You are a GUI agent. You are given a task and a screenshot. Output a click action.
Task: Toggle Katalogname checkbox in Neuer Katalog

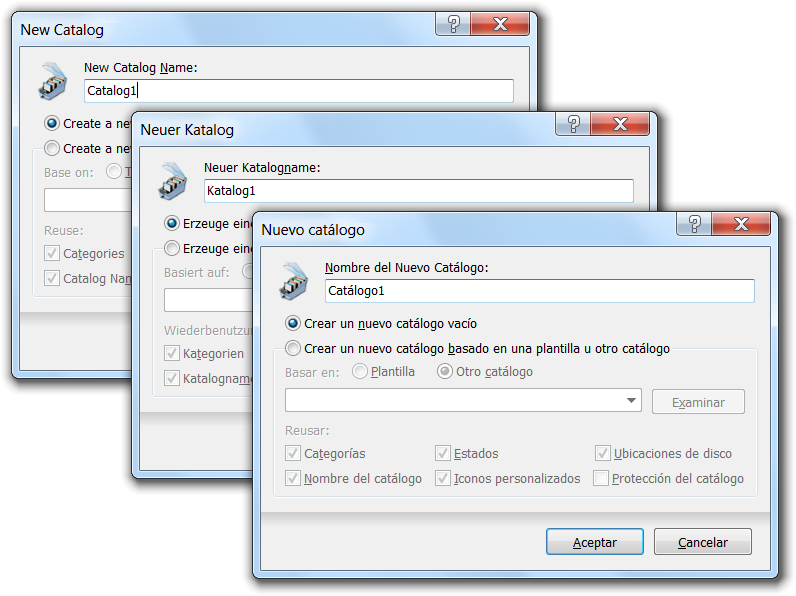click(172, 378)
